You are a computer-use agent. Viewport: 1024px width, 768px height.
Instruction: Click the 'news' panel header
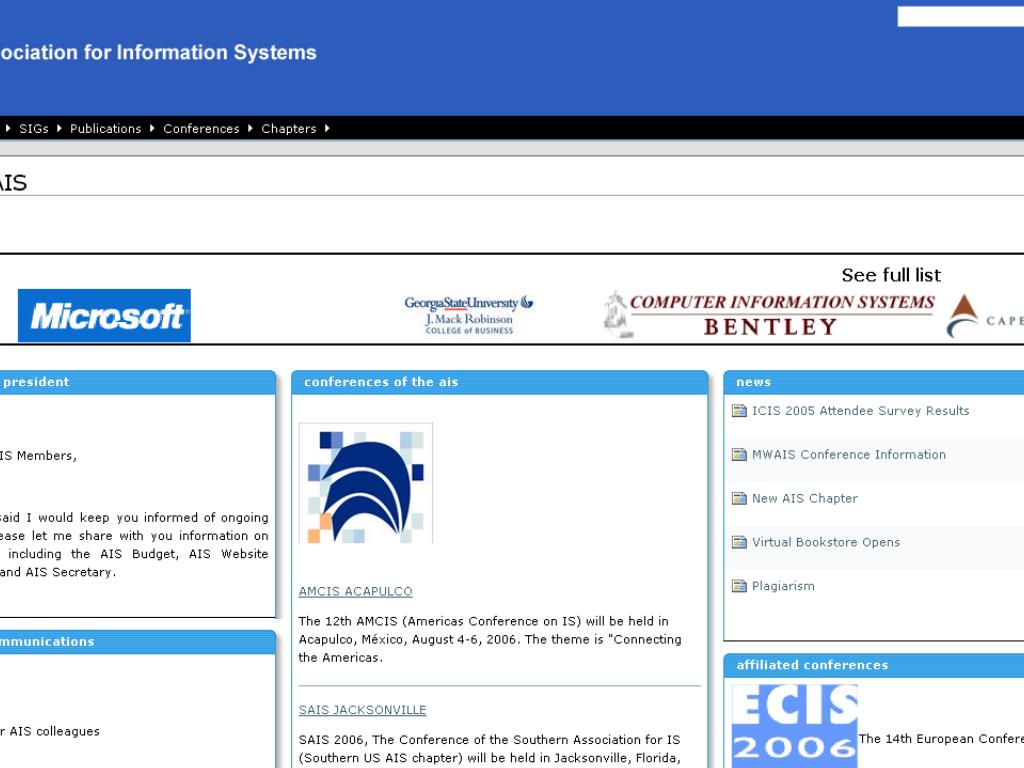point(874,382)
